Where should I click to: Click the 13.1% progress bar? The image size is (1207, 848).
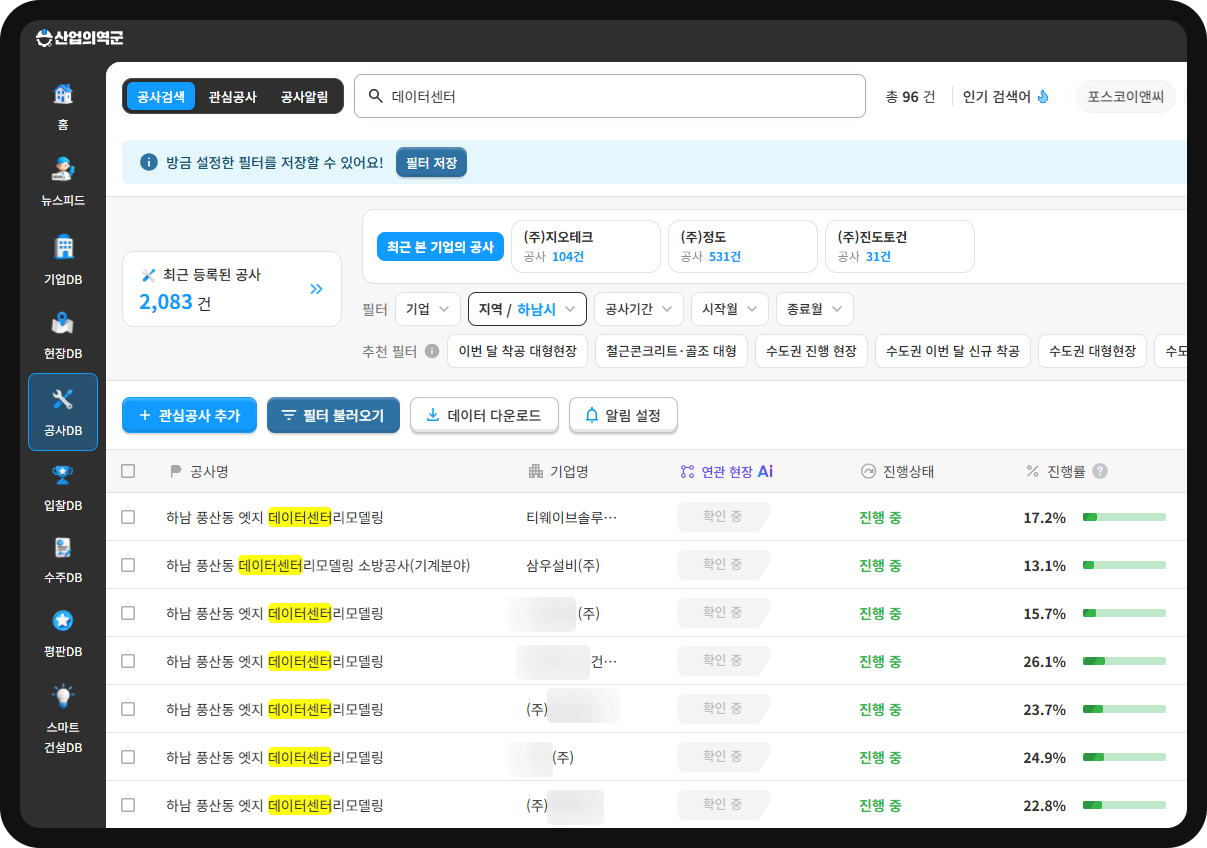pos(1124,565)
